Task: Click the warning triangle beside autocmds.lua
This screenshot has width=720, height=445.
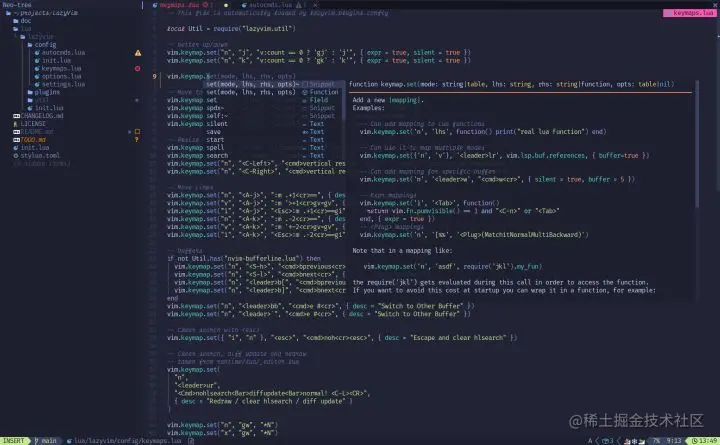Action: coord(138,53)
